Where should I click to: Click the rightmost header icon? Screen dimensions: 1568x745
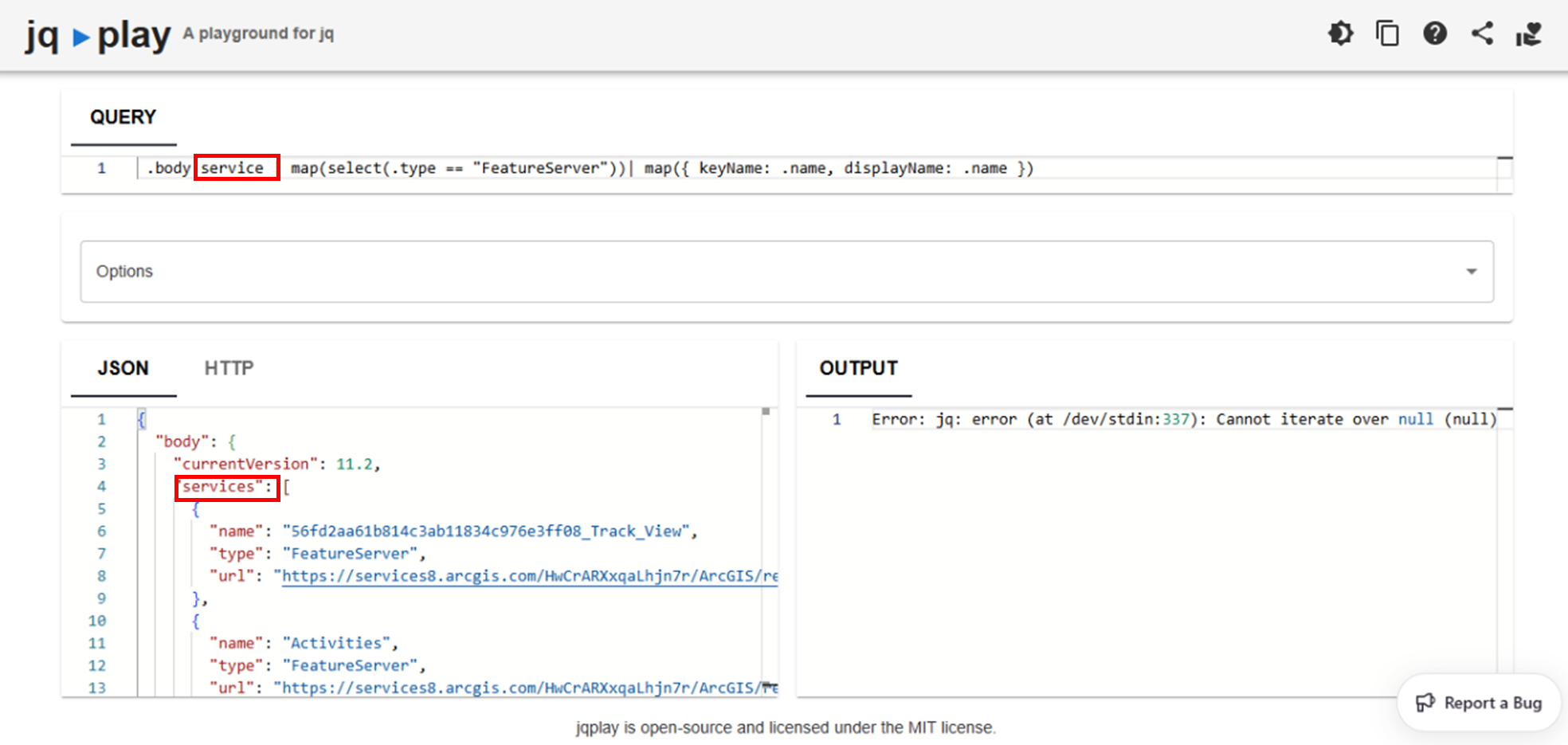click(x=1529, y=33)
